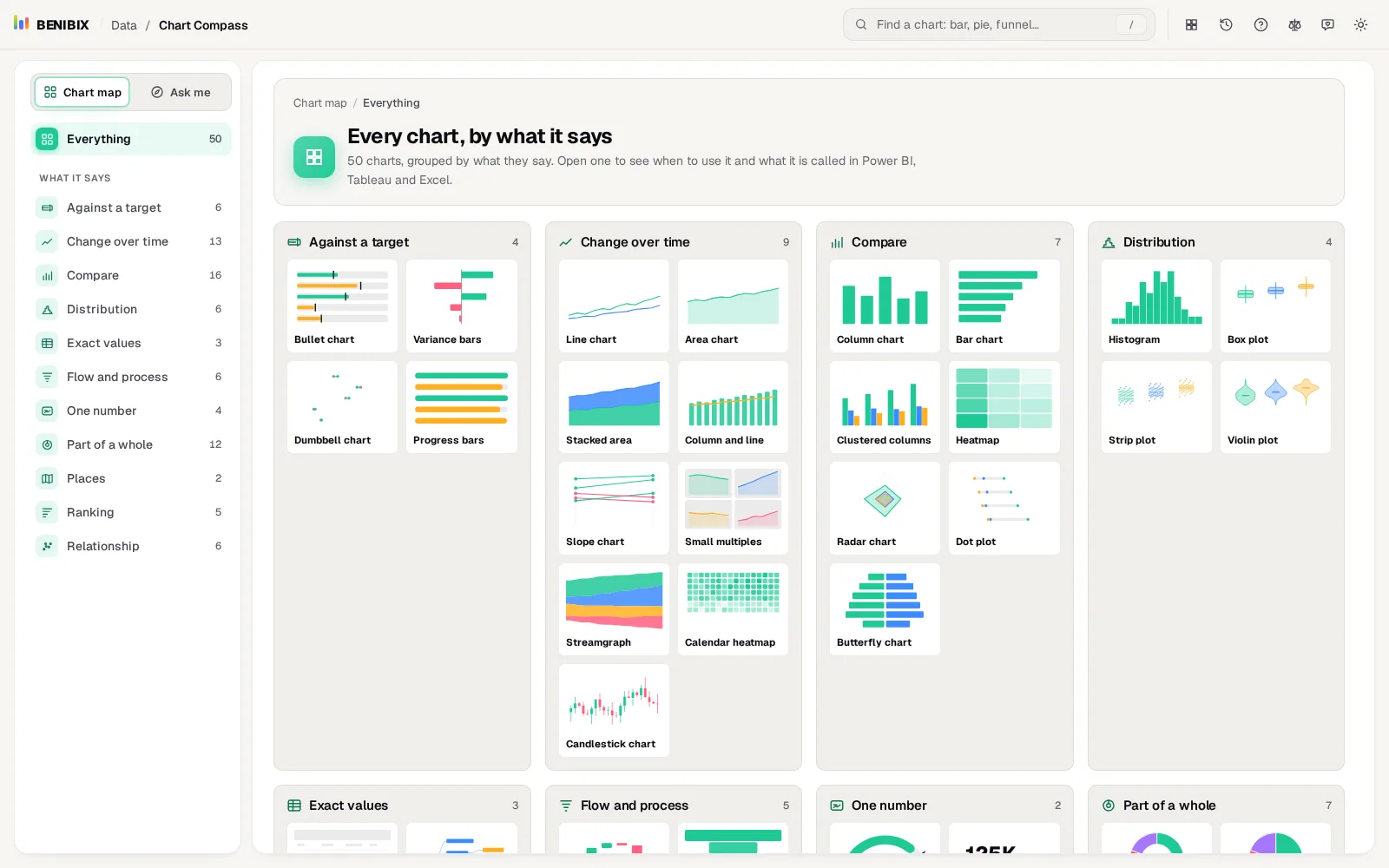Open the Area chart card
Viewport: 1389px width, 868px height.
tap(733, 306)
